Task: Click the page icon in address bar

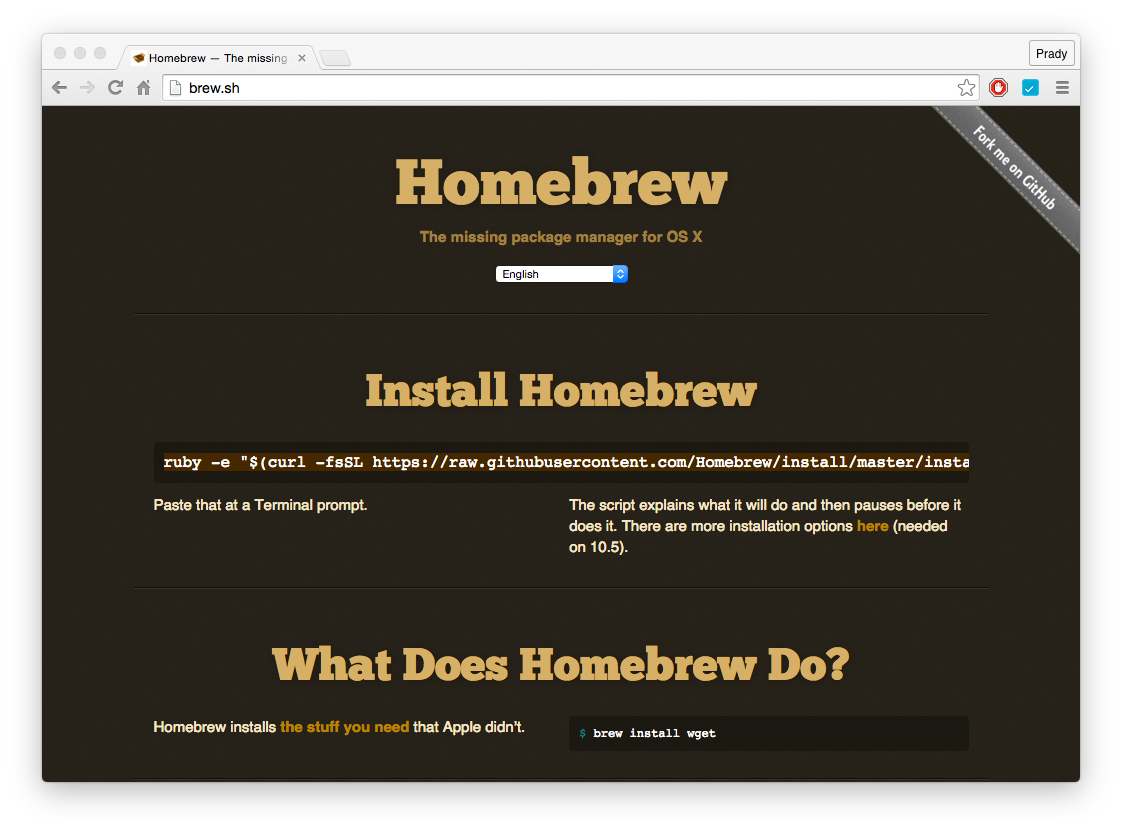Action: click(x=175, y=87)
